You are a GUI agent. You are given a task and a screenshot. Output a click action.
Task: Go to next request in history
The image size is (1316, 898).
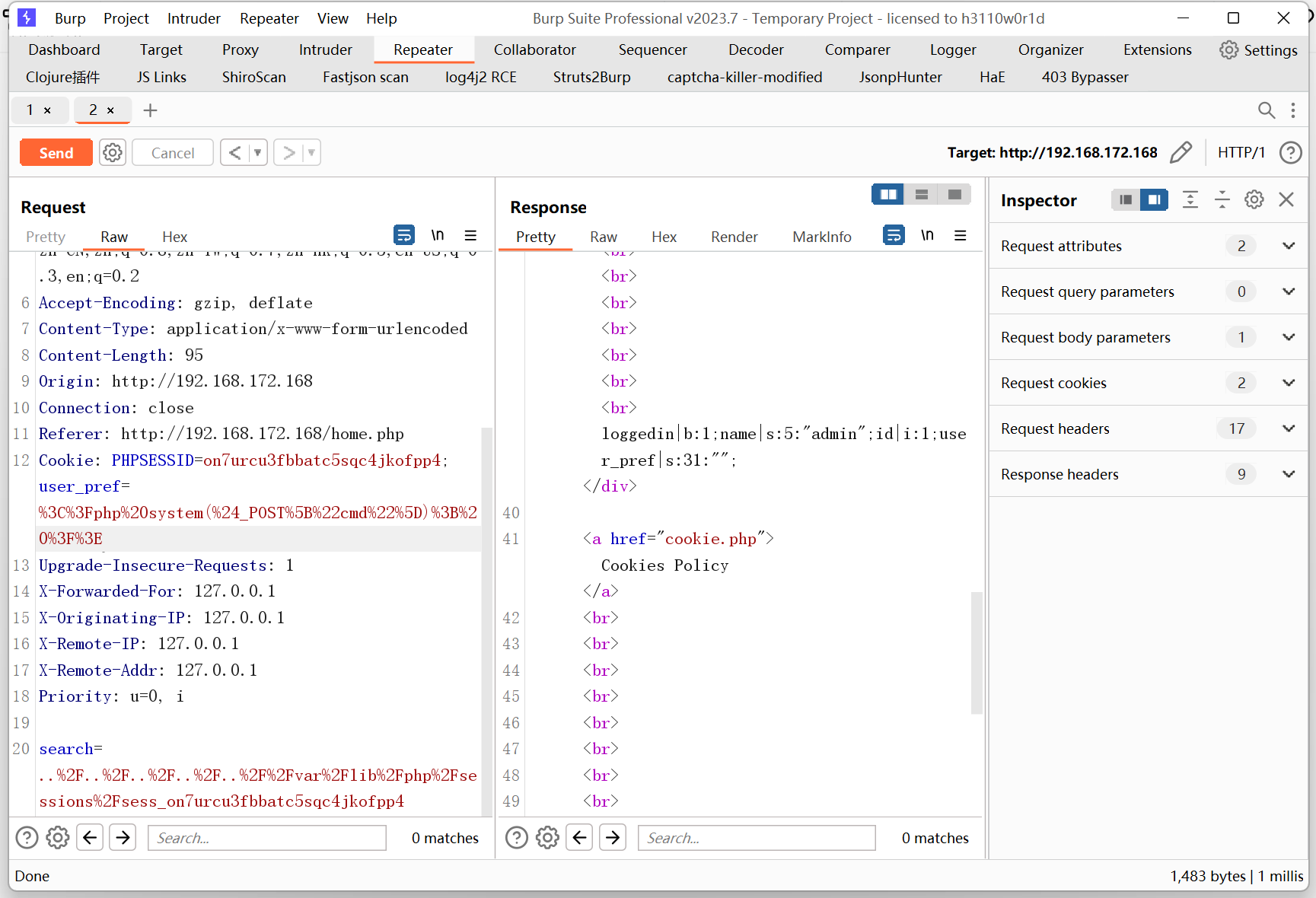pyautogui.click(x=288, y=153)
